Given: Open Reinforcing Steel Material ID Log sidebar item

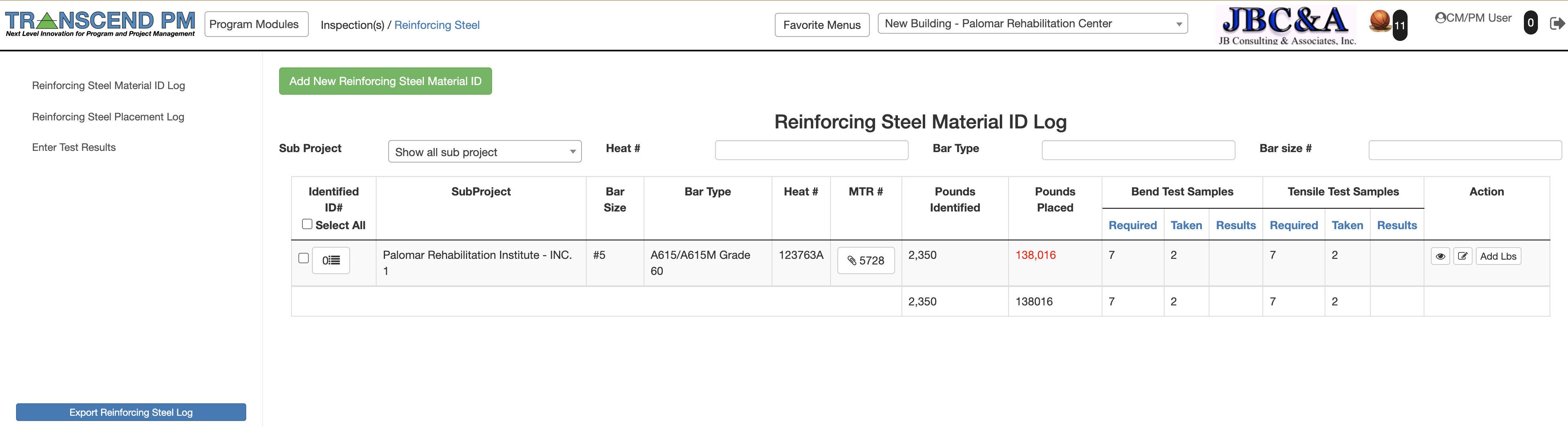Looking at the screenshot, I should 108,86.
